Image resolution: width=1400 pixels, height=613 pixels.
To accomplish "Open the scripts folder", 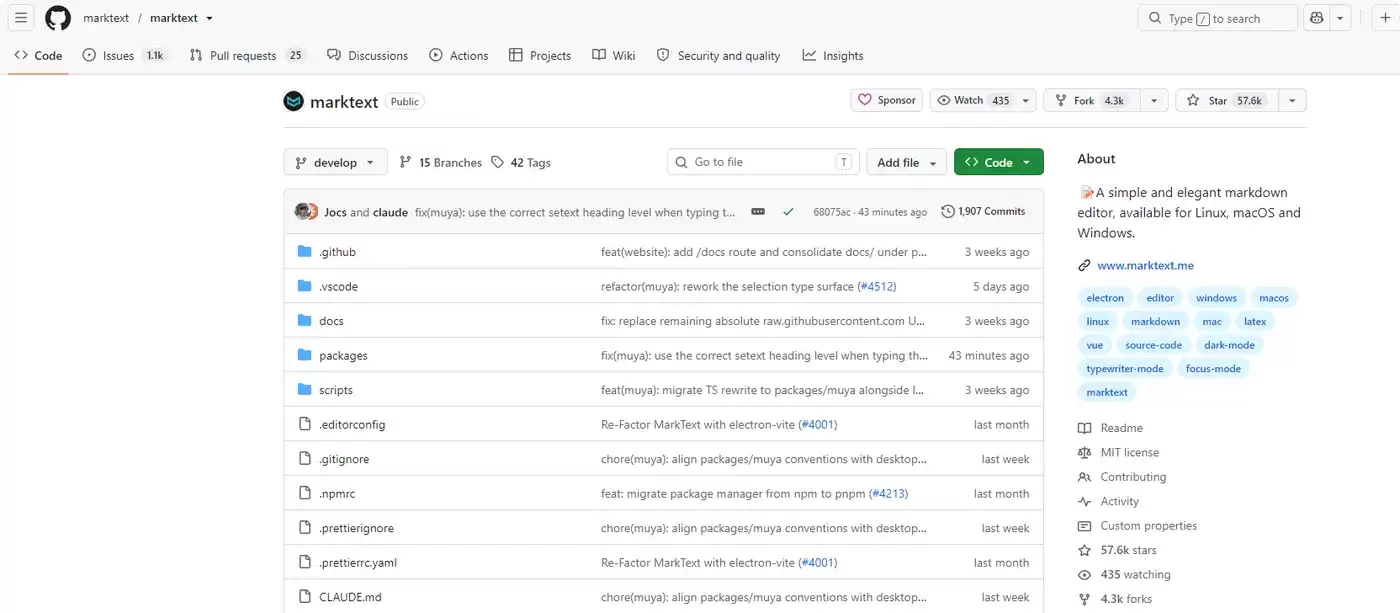I will click(x=336, y=390).
